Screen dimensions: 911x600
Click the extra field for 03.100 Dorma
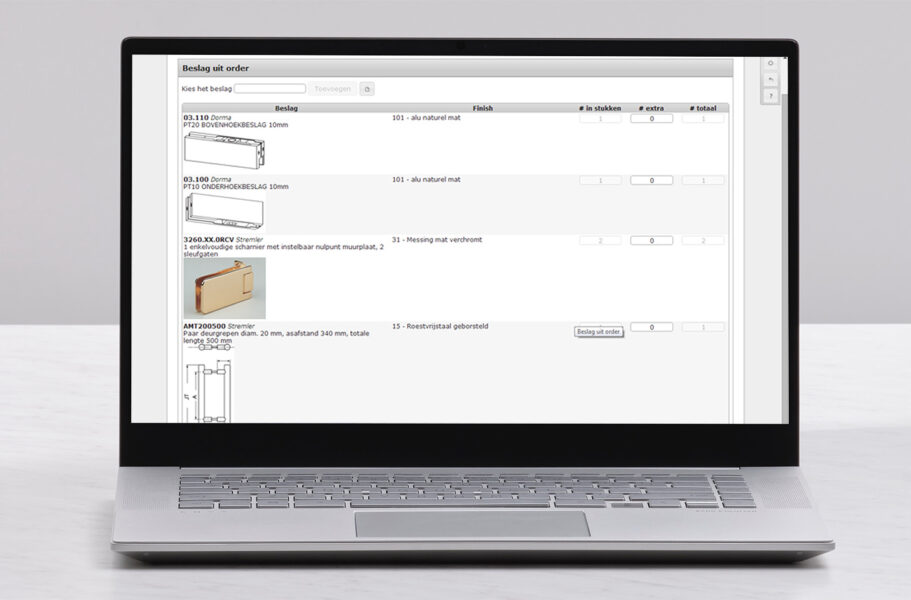click(x=652, y=181)
